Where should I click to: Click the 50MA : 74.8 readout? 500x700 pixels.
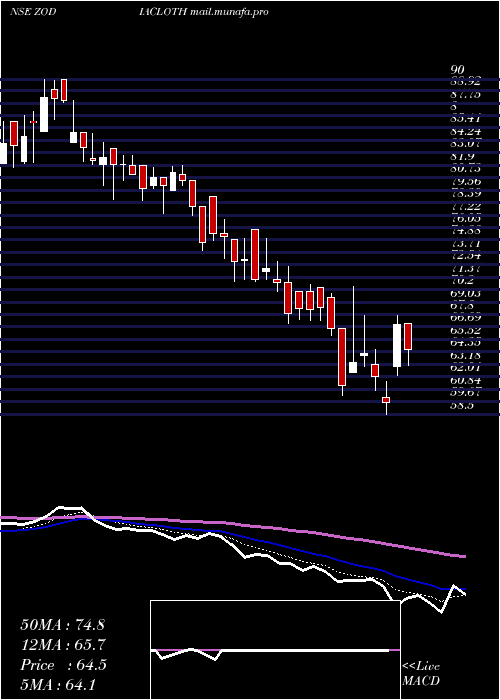[62, 625]
